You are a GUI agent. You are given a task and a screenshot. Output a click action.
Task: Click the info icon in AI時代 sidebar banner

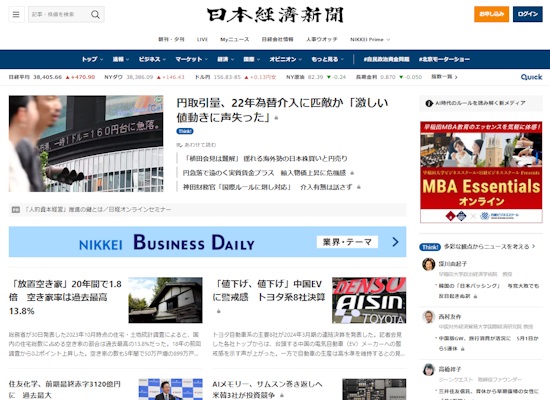429,103
